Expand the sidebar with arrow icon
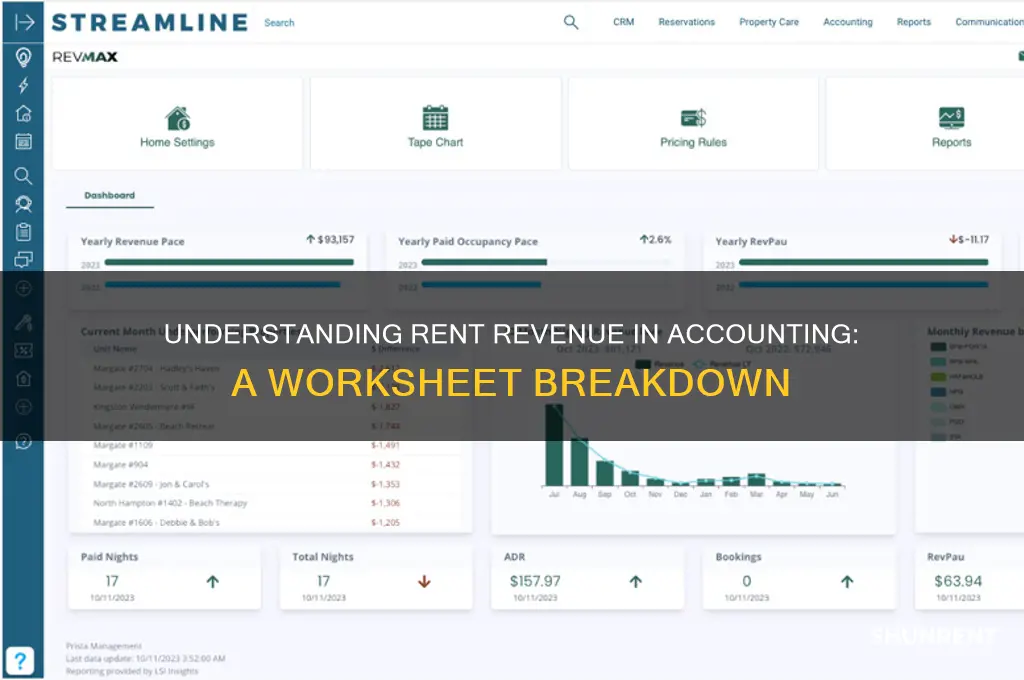This screenshot has height=680, width=1024. coord(24,22)
